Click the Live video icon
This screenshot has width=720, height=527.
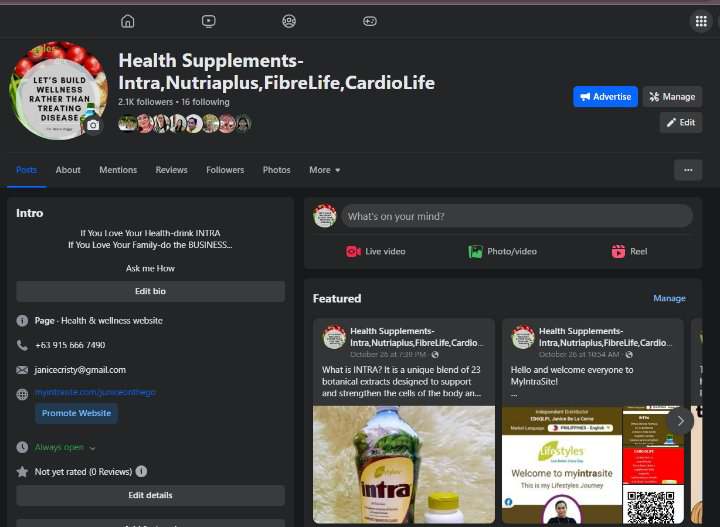(x=353, y=252)
